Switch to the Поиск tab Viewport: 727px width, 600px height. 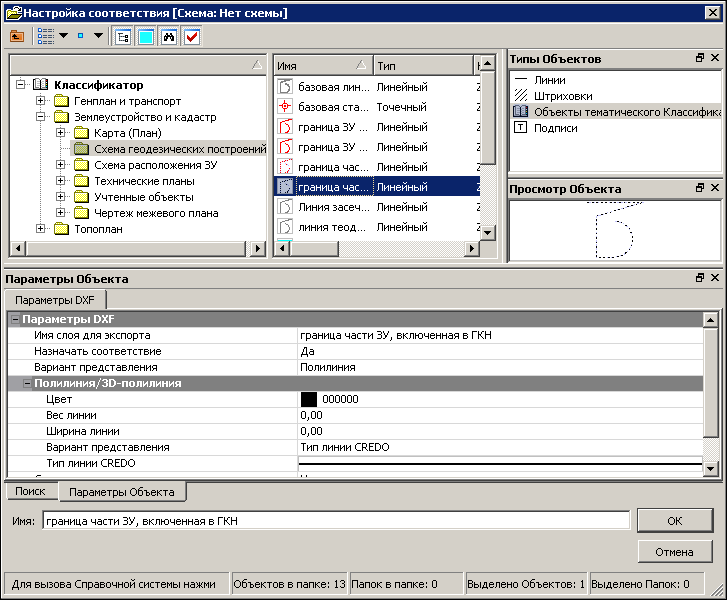(31, 491)
